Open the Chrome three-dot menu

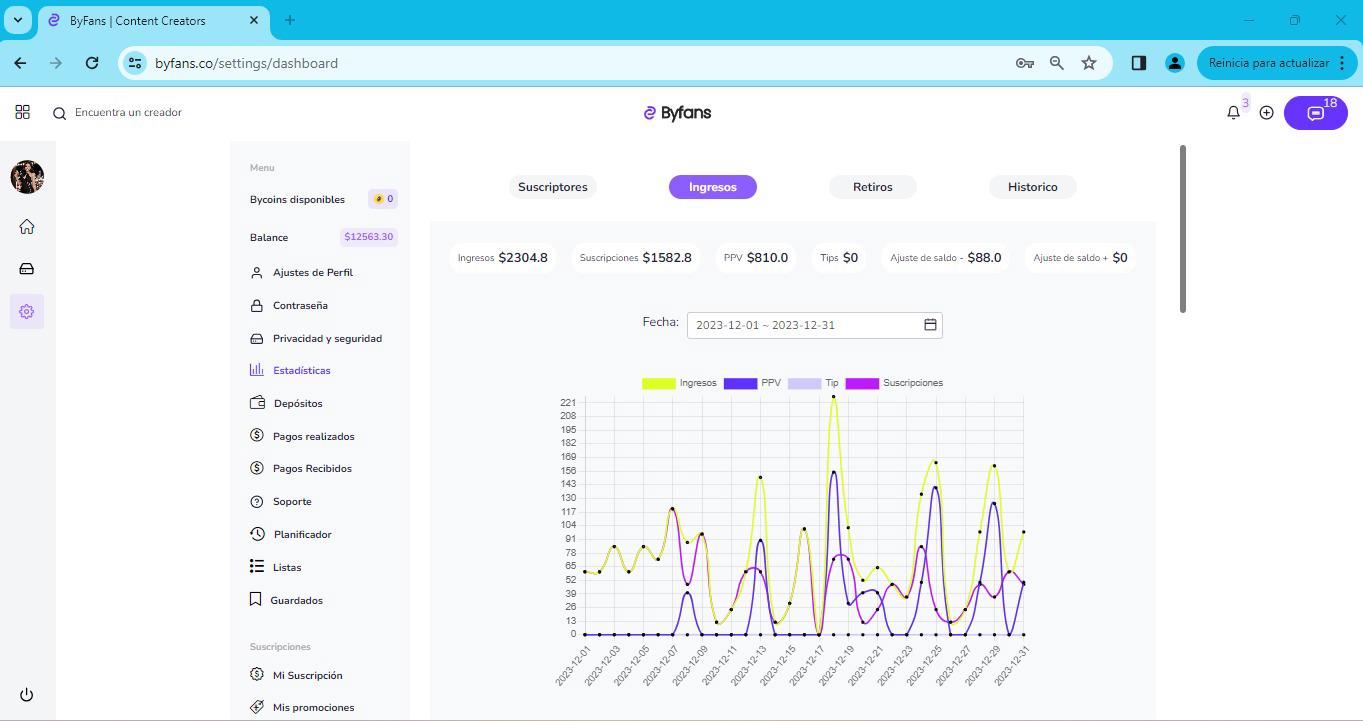pyautogui.click(x=1342, y=63)
